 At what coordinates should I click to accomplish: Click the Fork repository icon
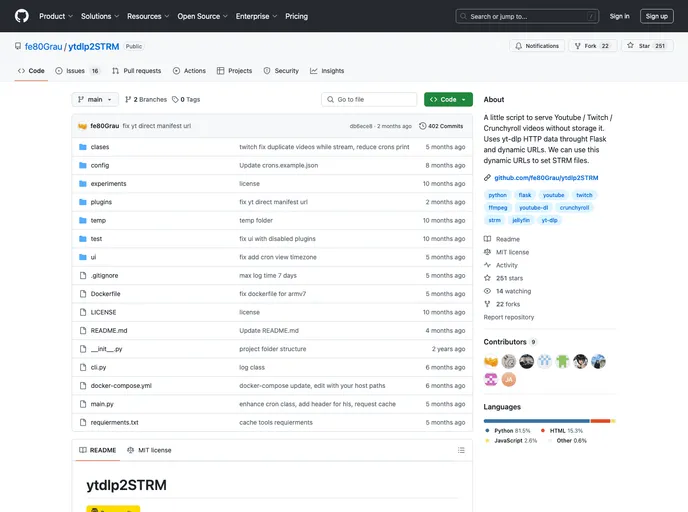coord(577,46)
